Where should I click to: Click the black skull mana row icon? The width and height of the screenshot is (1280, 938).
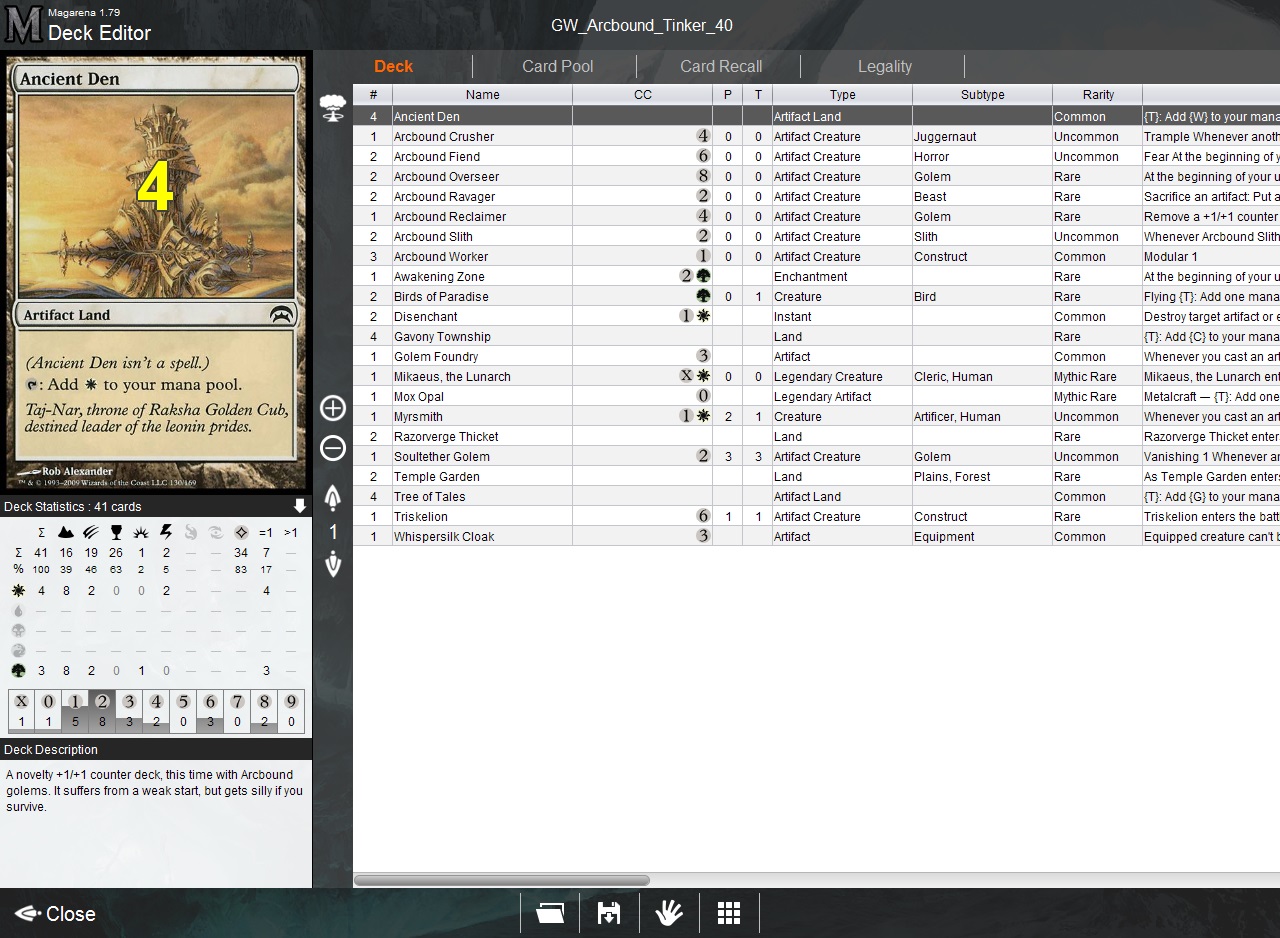tap(18, 631)
